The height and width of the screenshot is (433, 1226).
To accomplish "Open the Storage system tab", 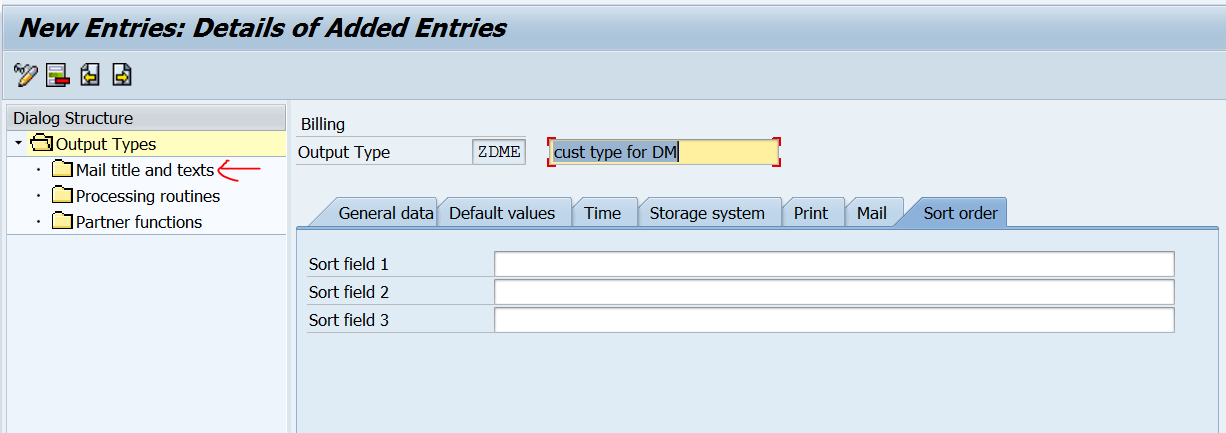I will coord(707,213).
